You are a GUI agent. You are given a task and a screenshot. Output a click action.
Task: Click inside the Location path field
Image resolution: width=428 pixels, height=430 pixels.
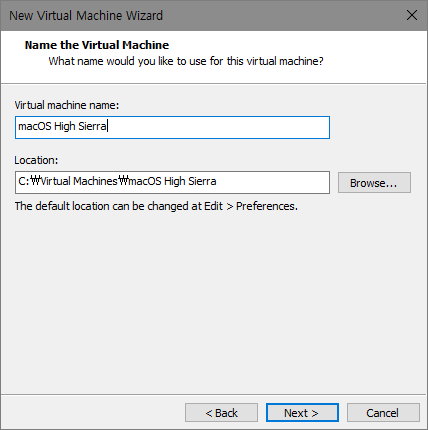point(172,182)
